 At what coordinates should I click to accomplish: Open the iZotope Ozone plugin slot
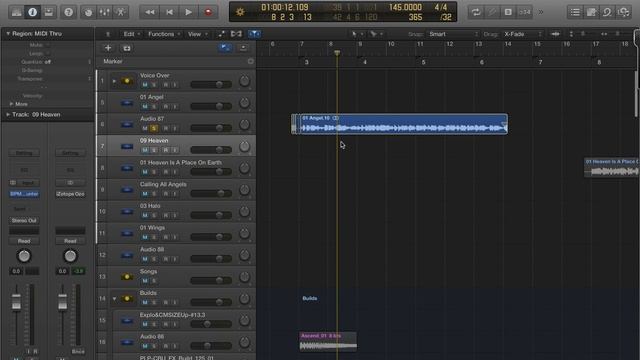70,194
